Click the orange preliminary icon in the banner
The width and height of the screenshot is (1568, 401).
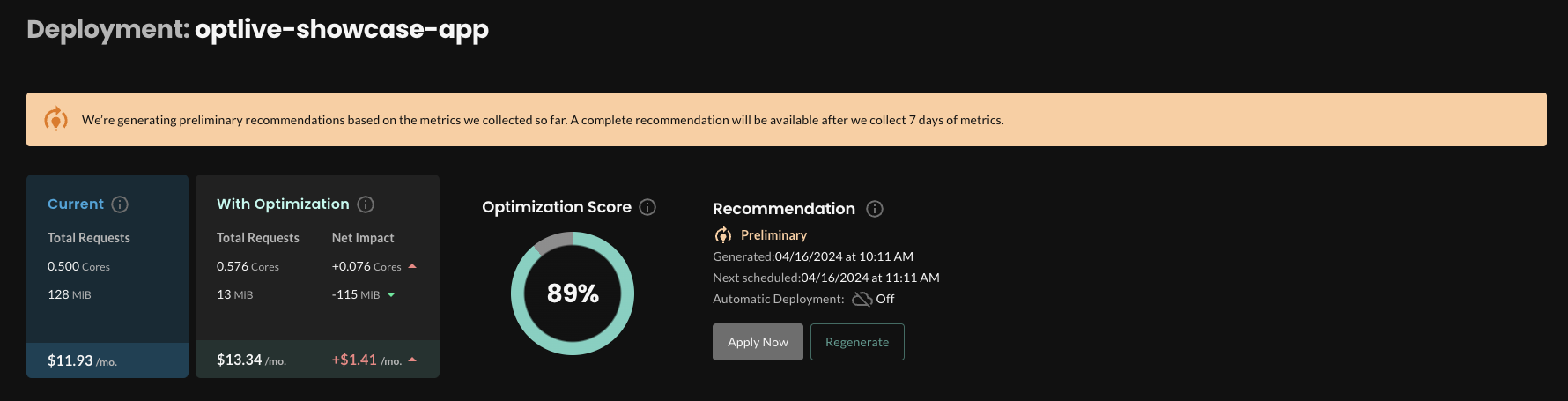coord(55,119)
